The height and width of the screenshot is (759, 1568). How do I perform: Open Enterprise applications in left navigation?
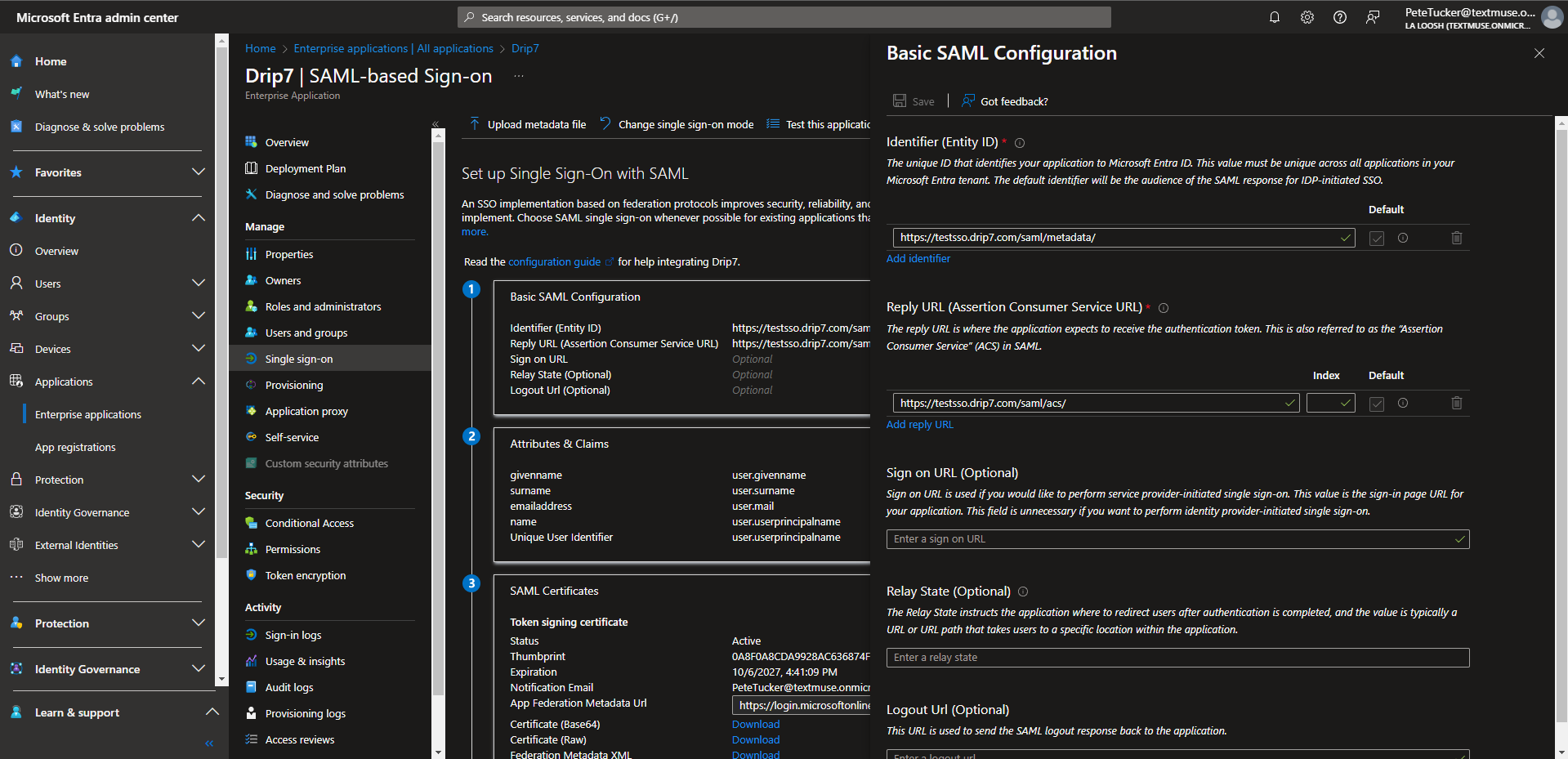(x=88, y=414)
